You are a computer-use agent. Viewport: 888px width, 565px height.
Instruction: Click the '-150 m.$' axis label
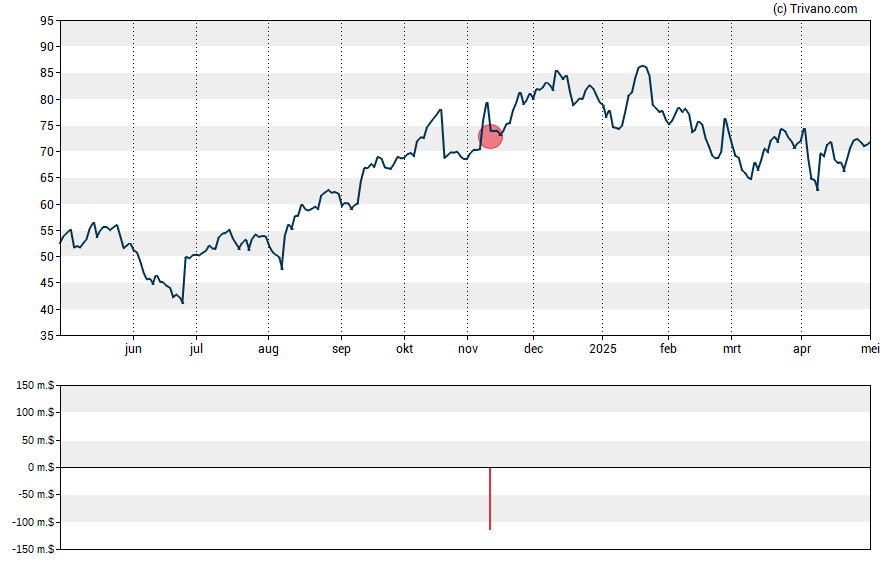[x=33, y=549]
